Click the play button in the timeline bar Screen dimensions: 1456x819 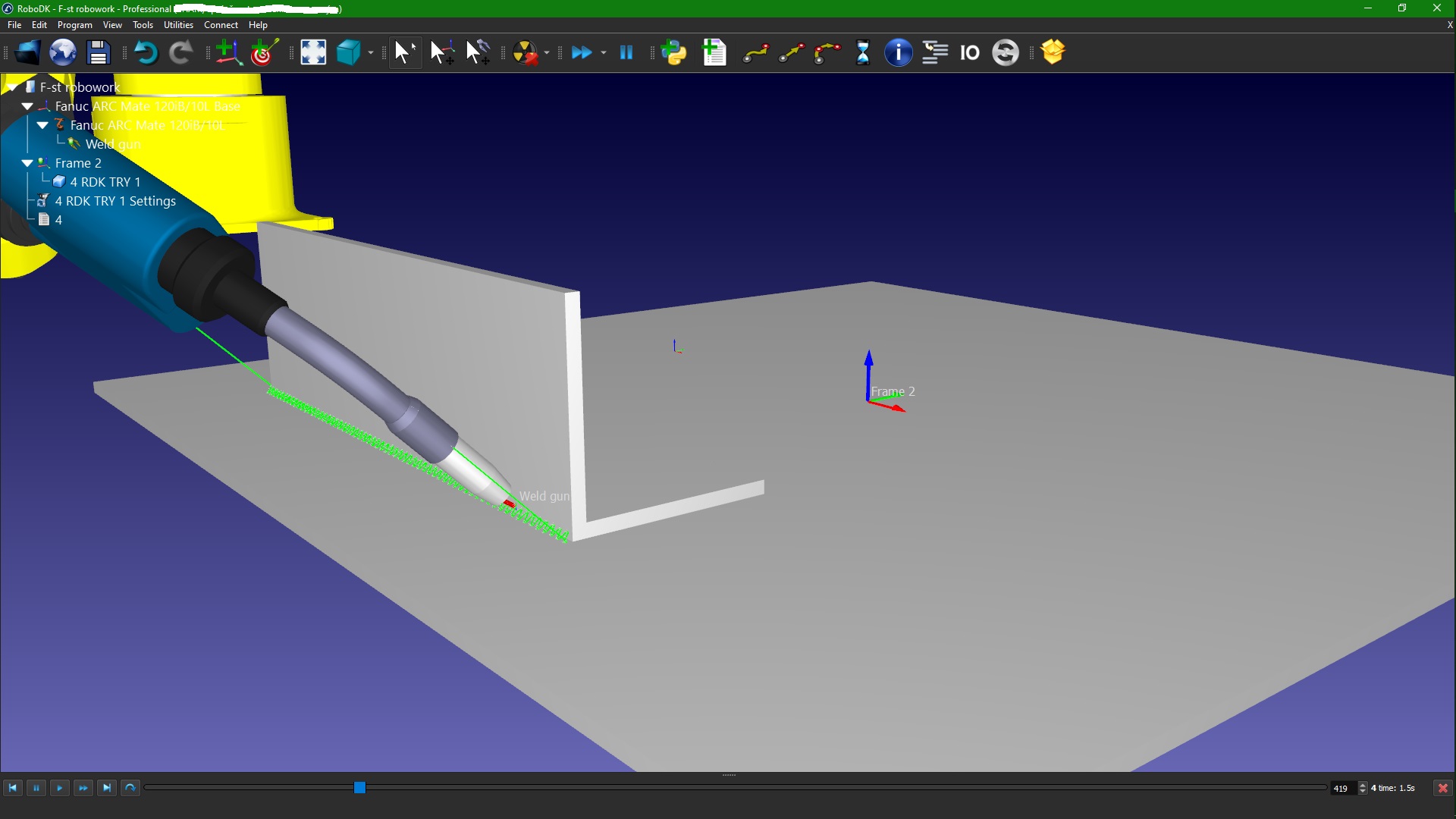(x=59, y=788)
